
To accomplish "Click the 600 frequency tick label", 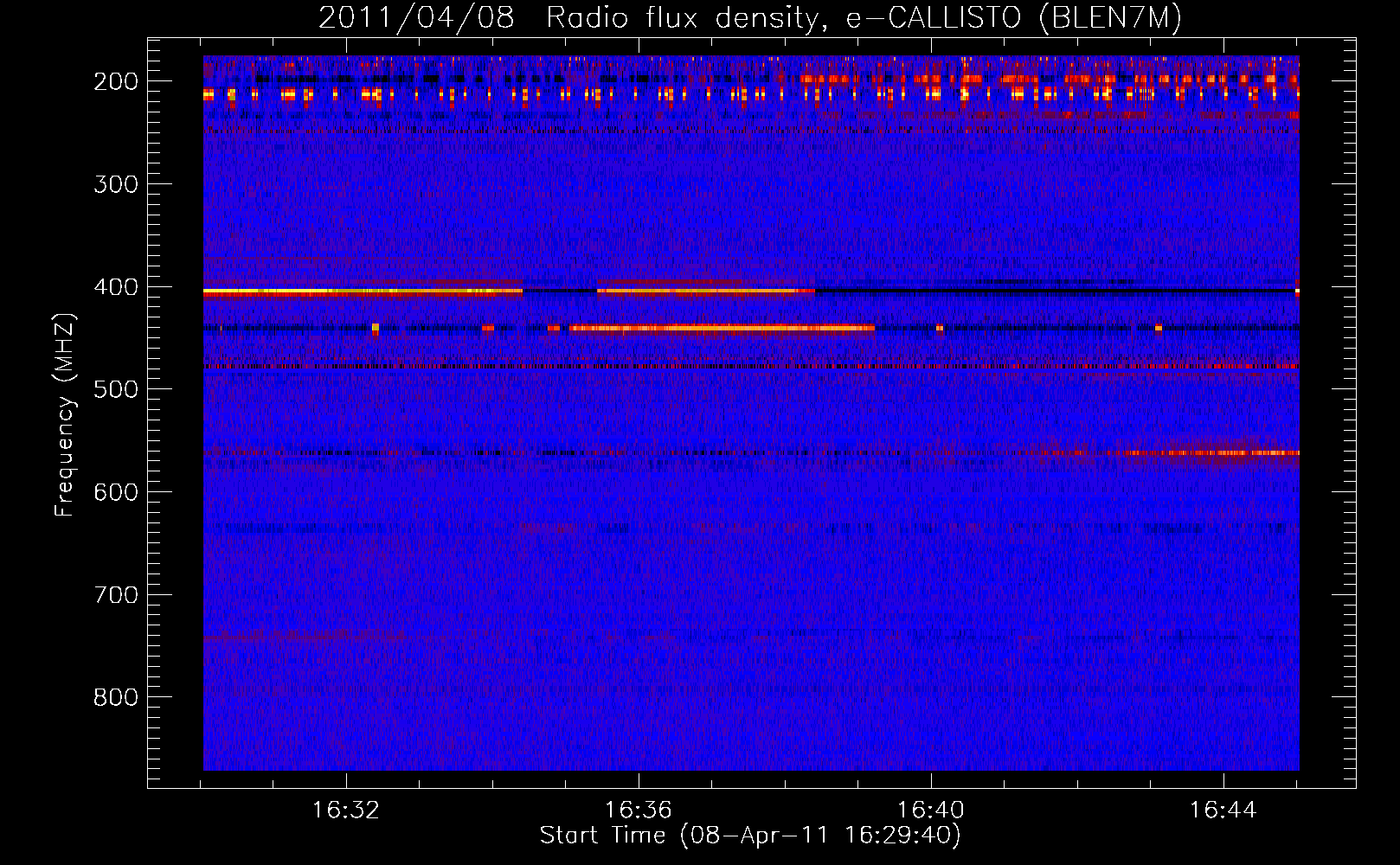I will click(115, 492).
